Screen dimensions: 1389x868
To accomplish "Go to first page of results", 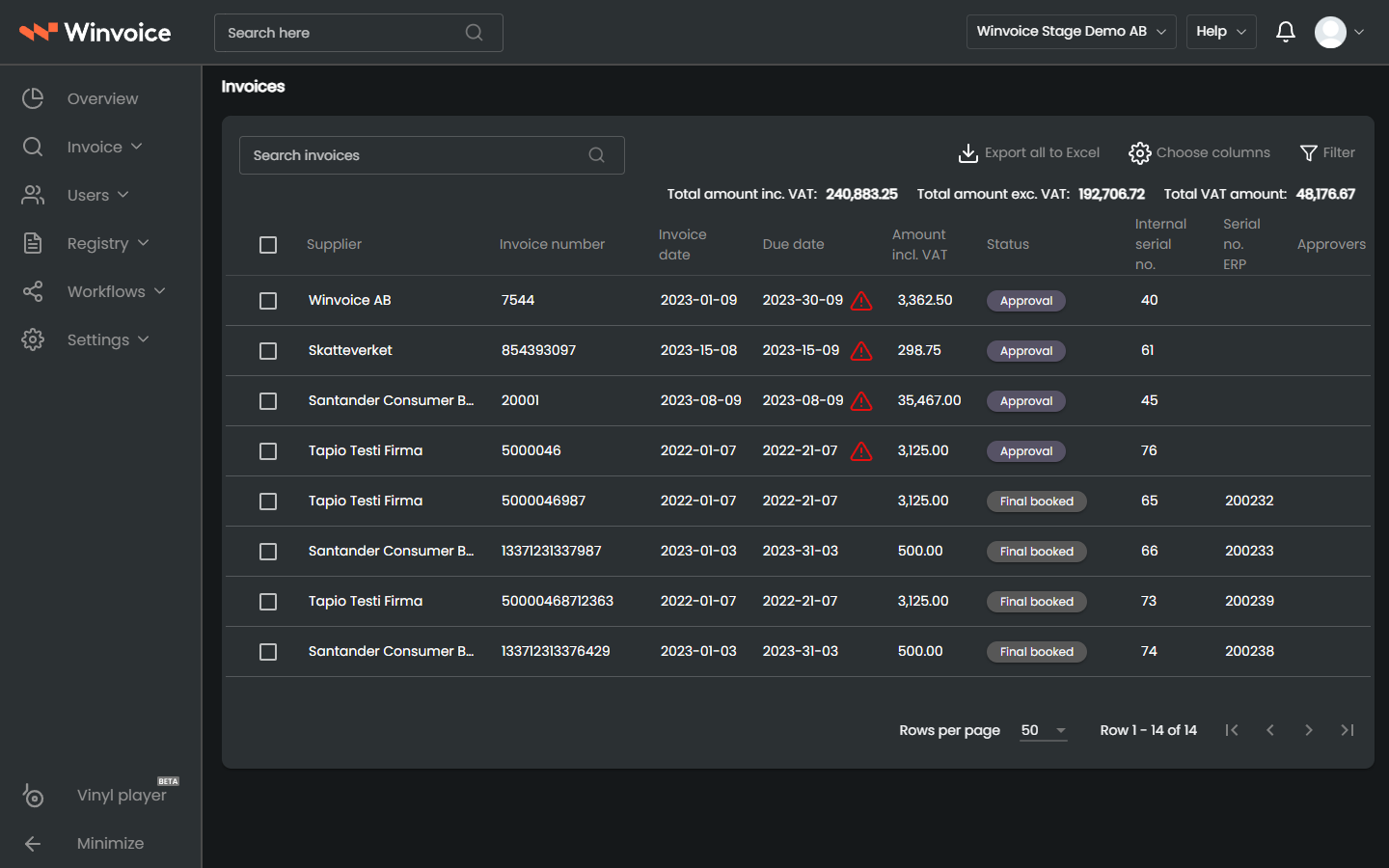I will (1232, 730).
